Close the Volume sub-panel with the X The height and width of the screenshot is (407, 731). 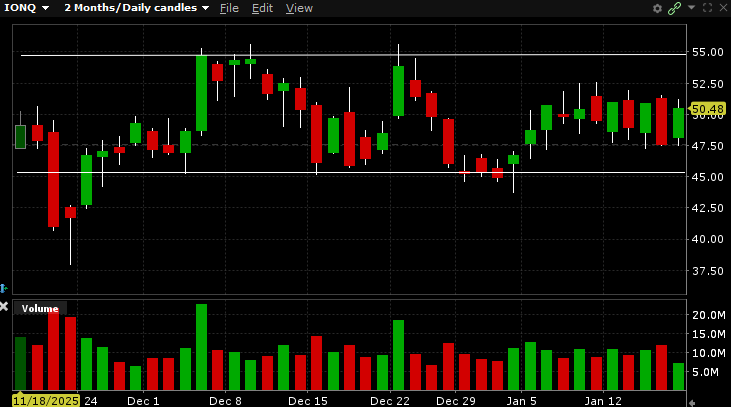coord(4,306)
